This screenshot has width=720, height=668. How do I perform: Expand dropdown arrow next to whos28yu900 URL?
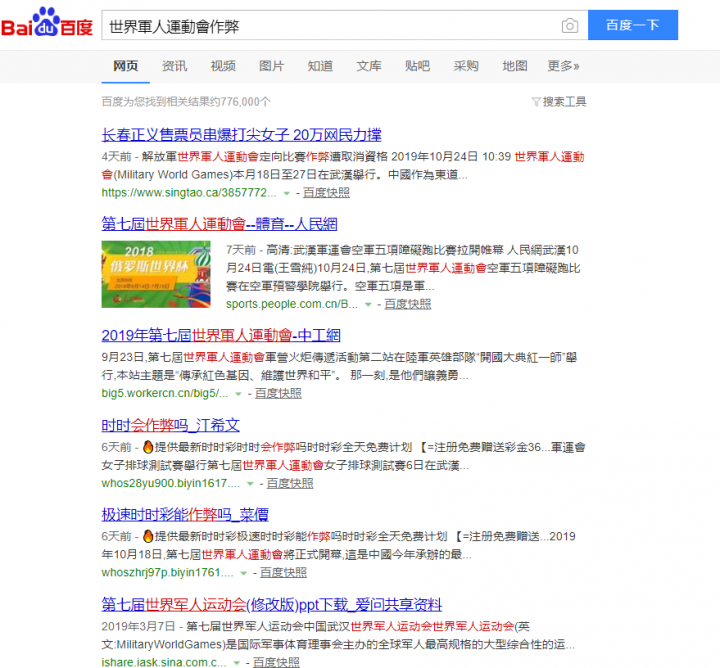pos(250,484)
